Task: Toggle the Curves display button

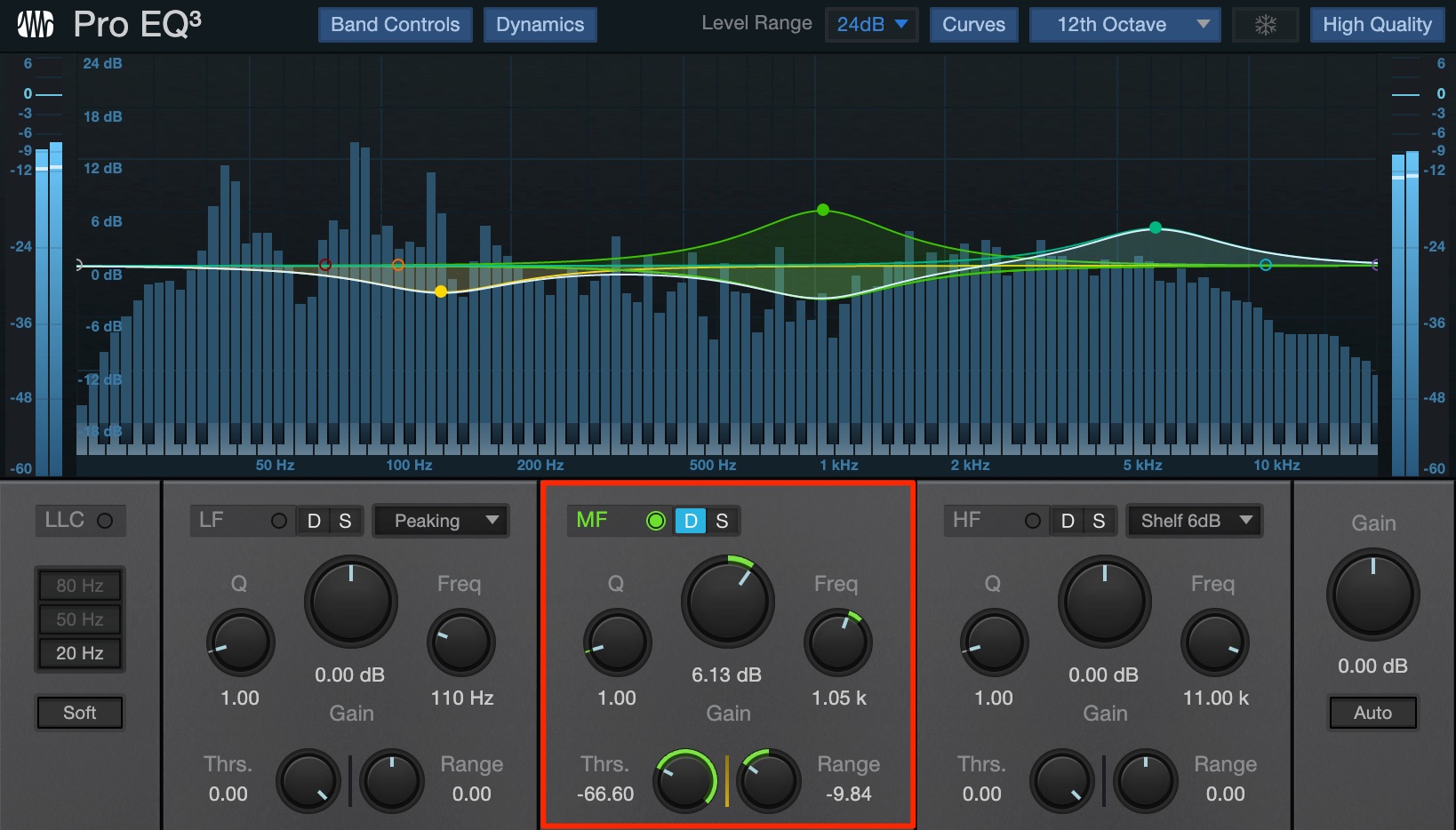Action: (974, 25)
